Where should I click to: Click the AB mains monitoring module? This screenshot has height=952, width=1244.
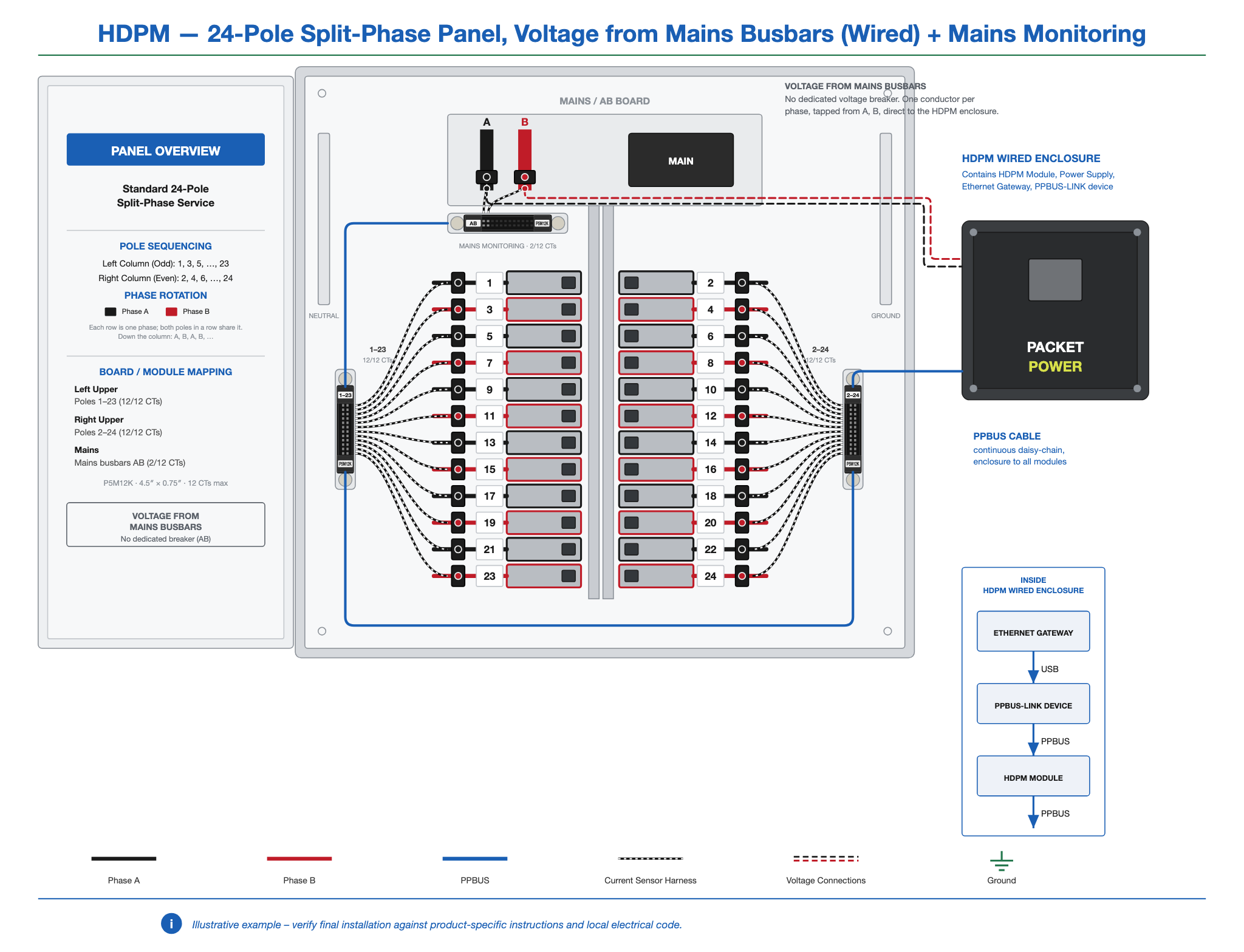coord(508,223)
